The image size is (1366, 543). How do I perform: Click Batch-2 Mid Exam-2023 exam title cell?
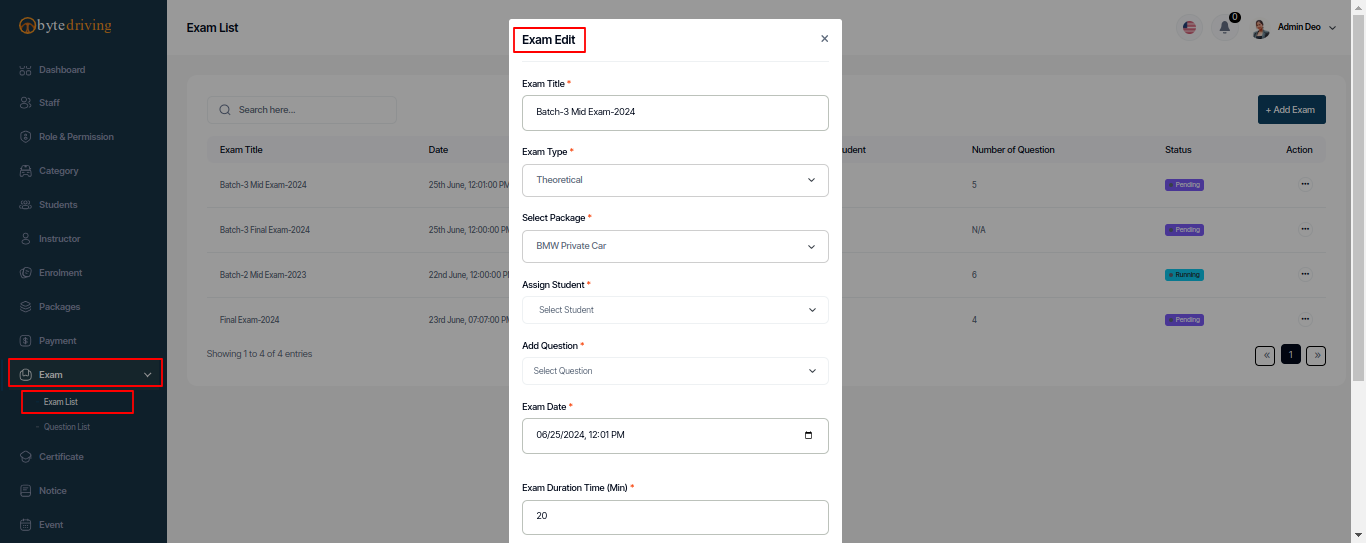coord(263,275)
